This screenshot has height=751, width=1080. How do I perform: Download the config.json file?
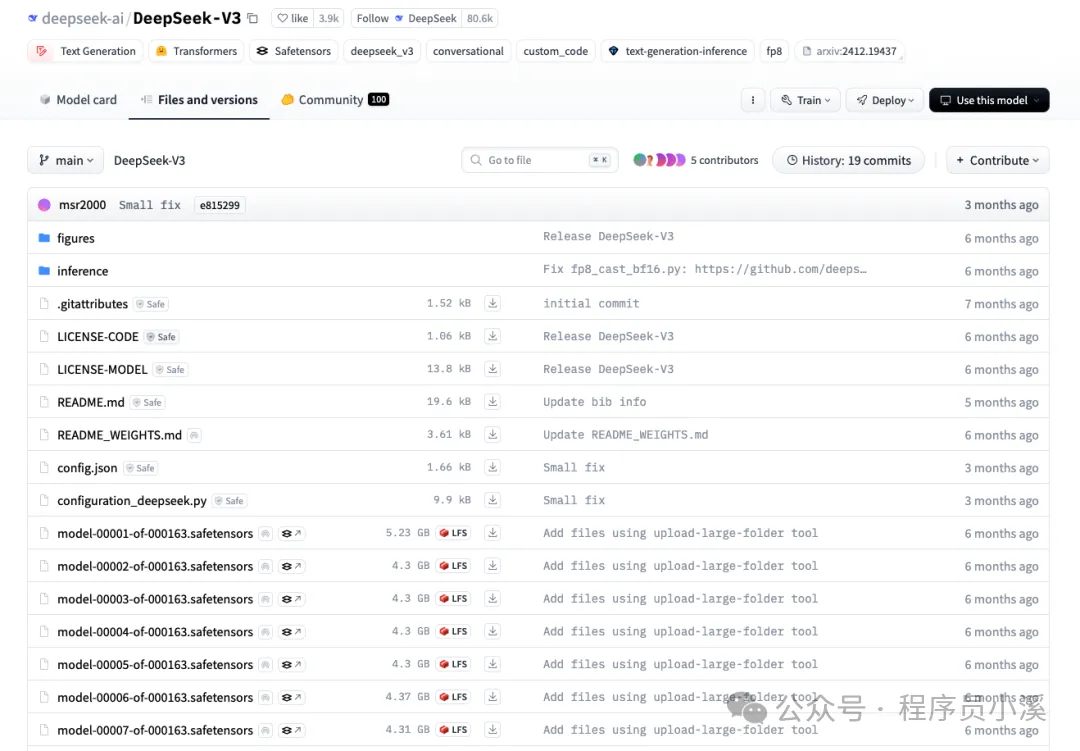[x=492, y=467]
